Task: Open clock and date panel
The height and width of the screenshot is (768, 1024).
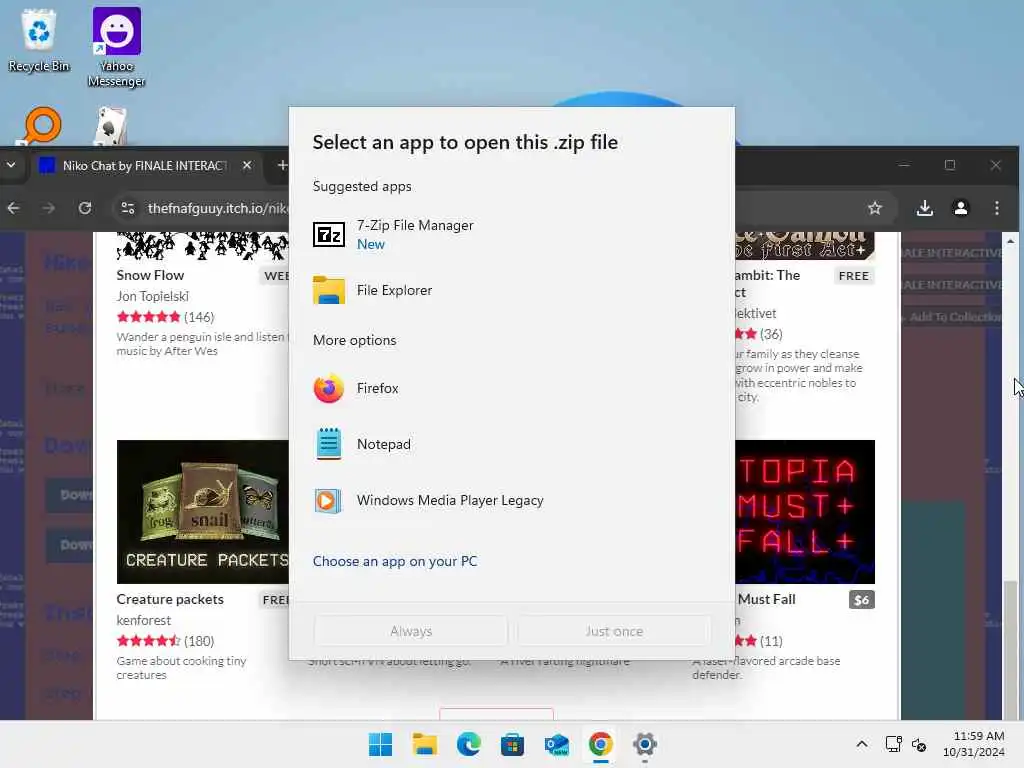Action: [974, 744]
